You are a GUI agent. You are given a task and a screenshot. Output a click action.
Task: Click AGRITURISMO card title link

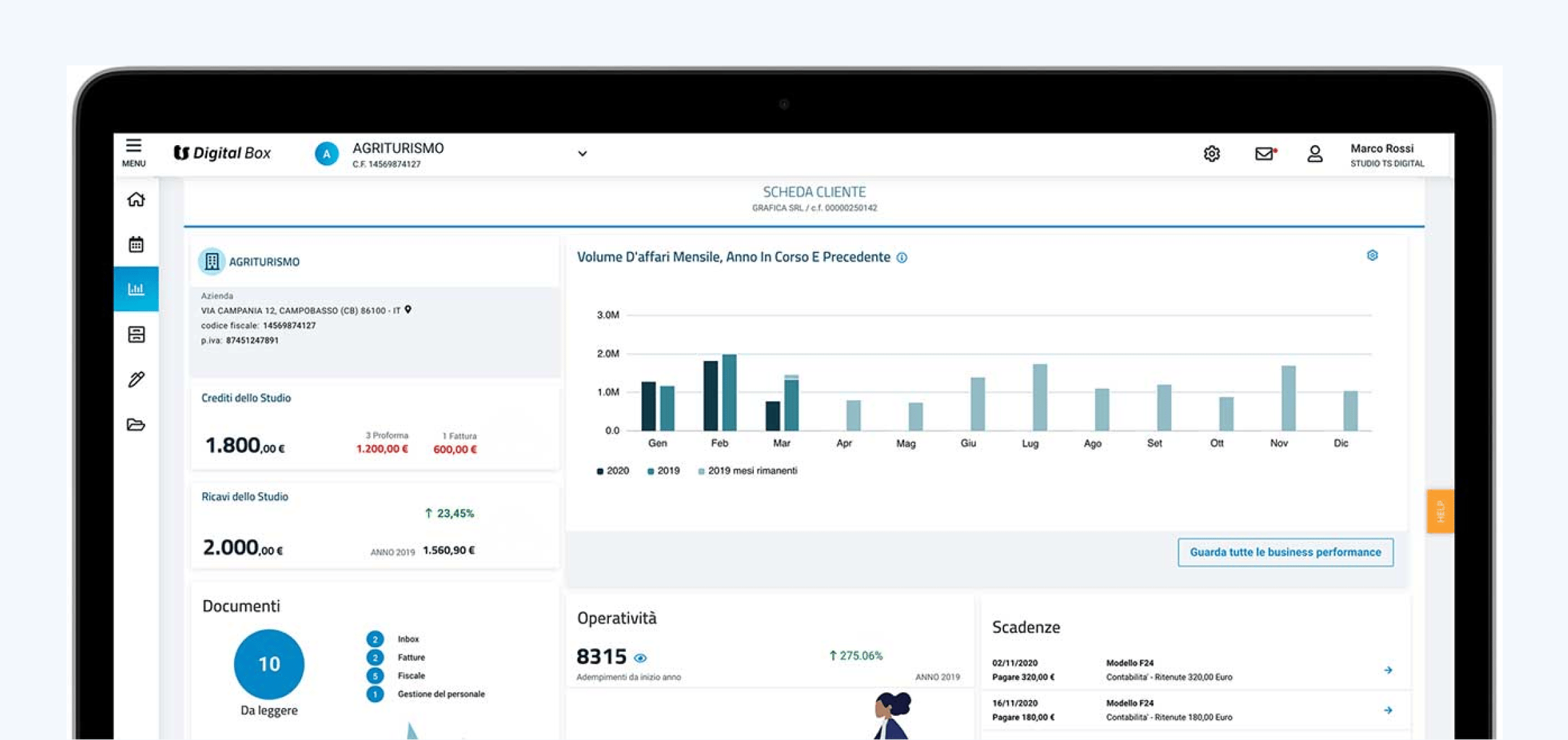[x=265, y=261]
